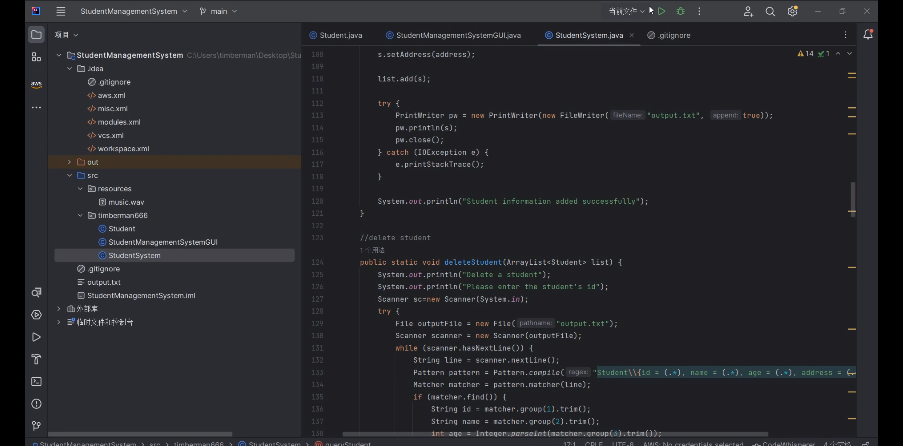
Task: Open the Build hammer tool window
Action: tap(36, 359)
